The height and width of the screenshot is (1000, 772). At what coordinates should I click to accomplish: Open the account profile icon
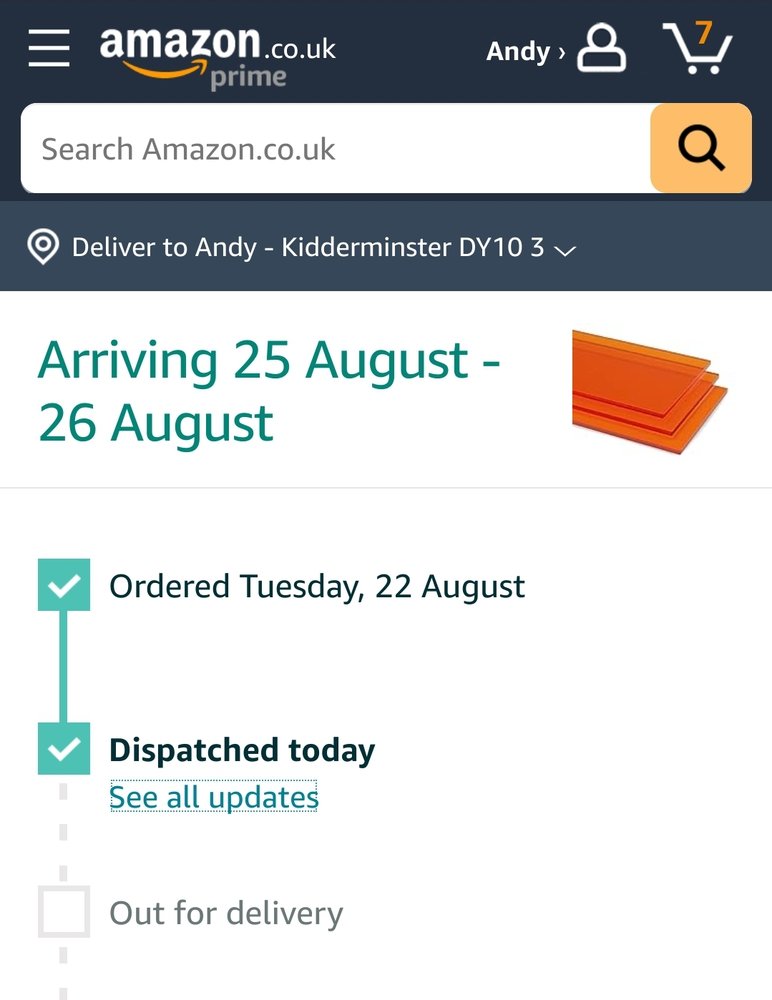pyautogui.click(x=602, y=49)
